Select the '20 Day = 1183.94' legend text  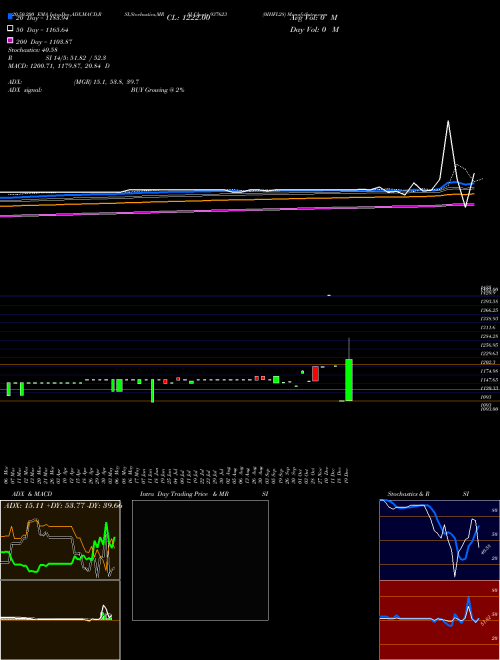coord(42,18)
